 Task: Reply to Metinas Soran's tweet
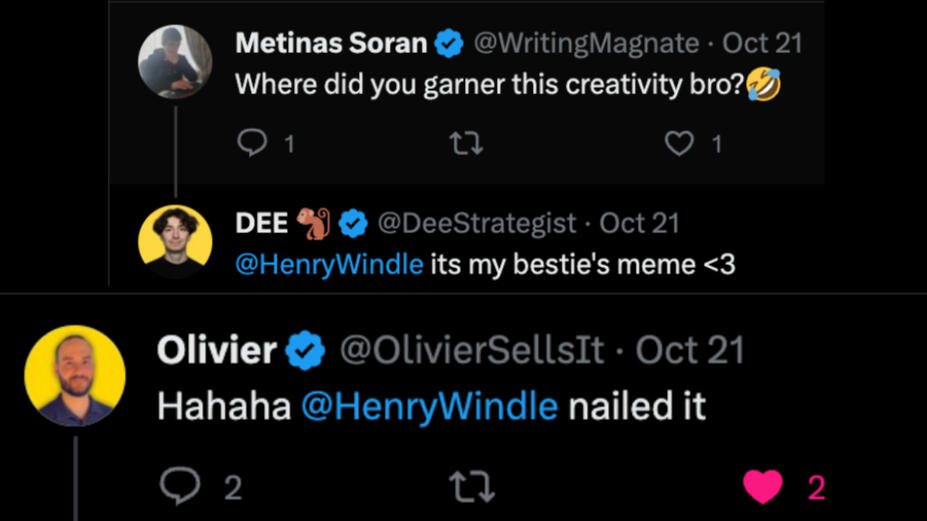[x=252, y=144]
